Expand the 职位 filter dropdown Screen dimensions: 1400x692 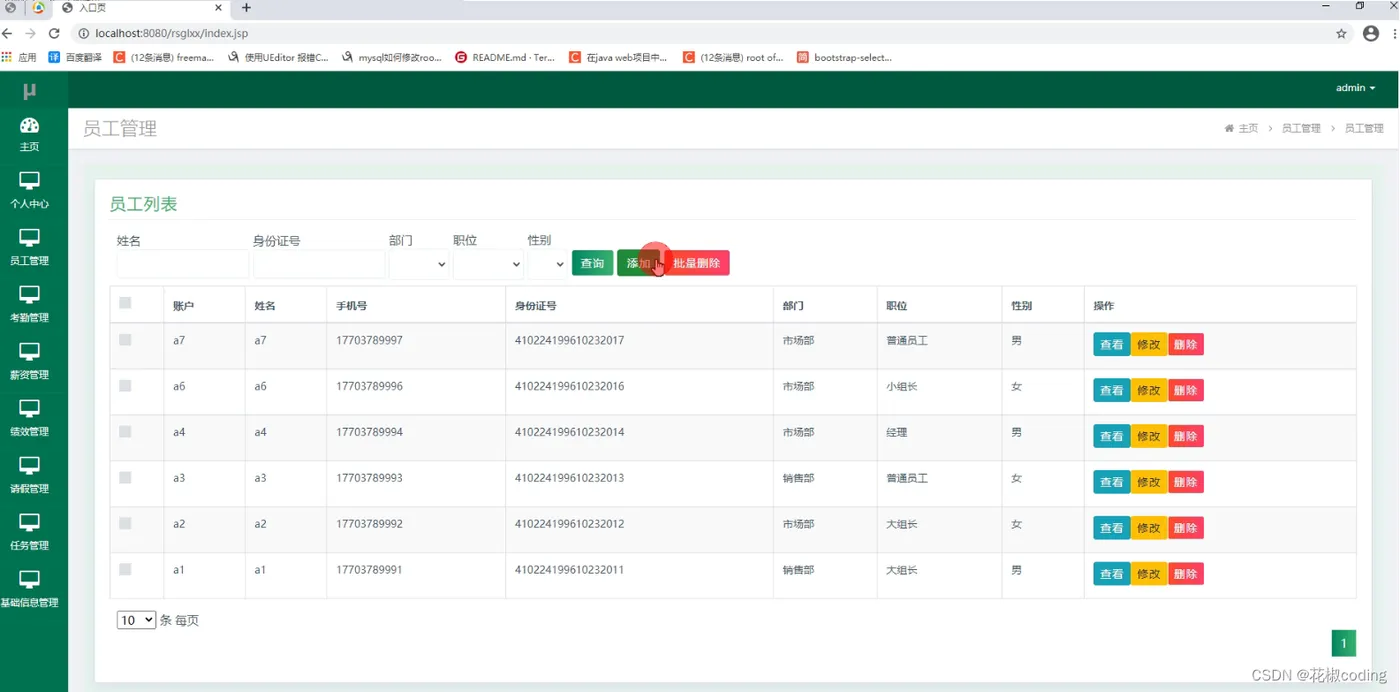coord(488,264)
